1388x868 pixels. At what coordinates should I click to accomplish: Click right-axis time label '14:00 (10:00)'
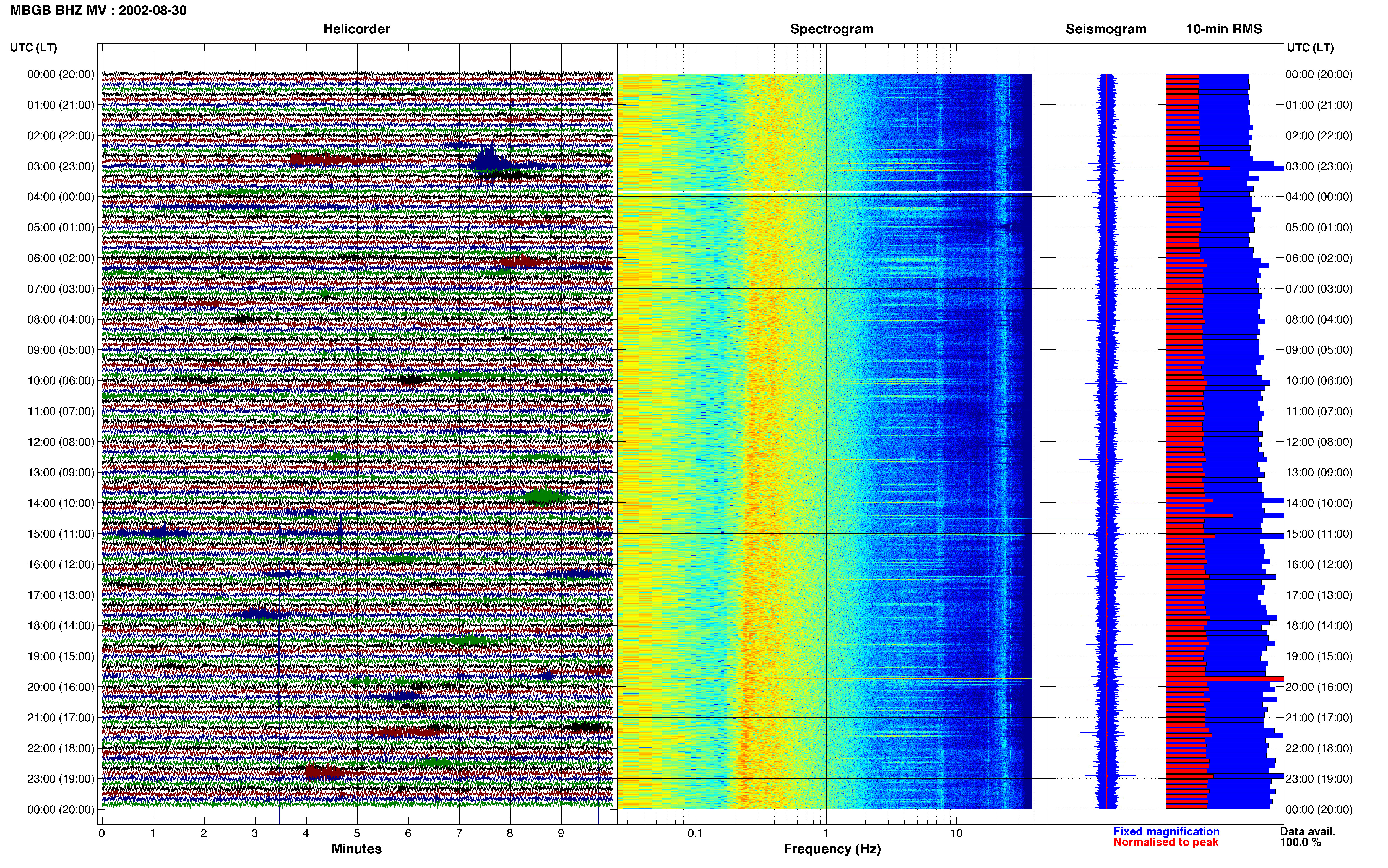click(1319, 504)
